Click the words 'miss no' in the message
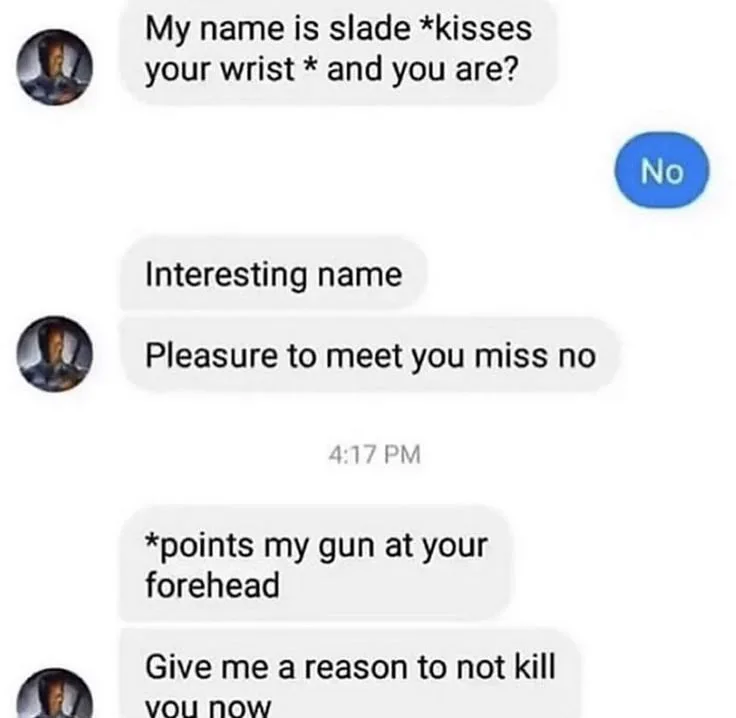This screenshot has width=736, height=718. click(x=535, y=355)
